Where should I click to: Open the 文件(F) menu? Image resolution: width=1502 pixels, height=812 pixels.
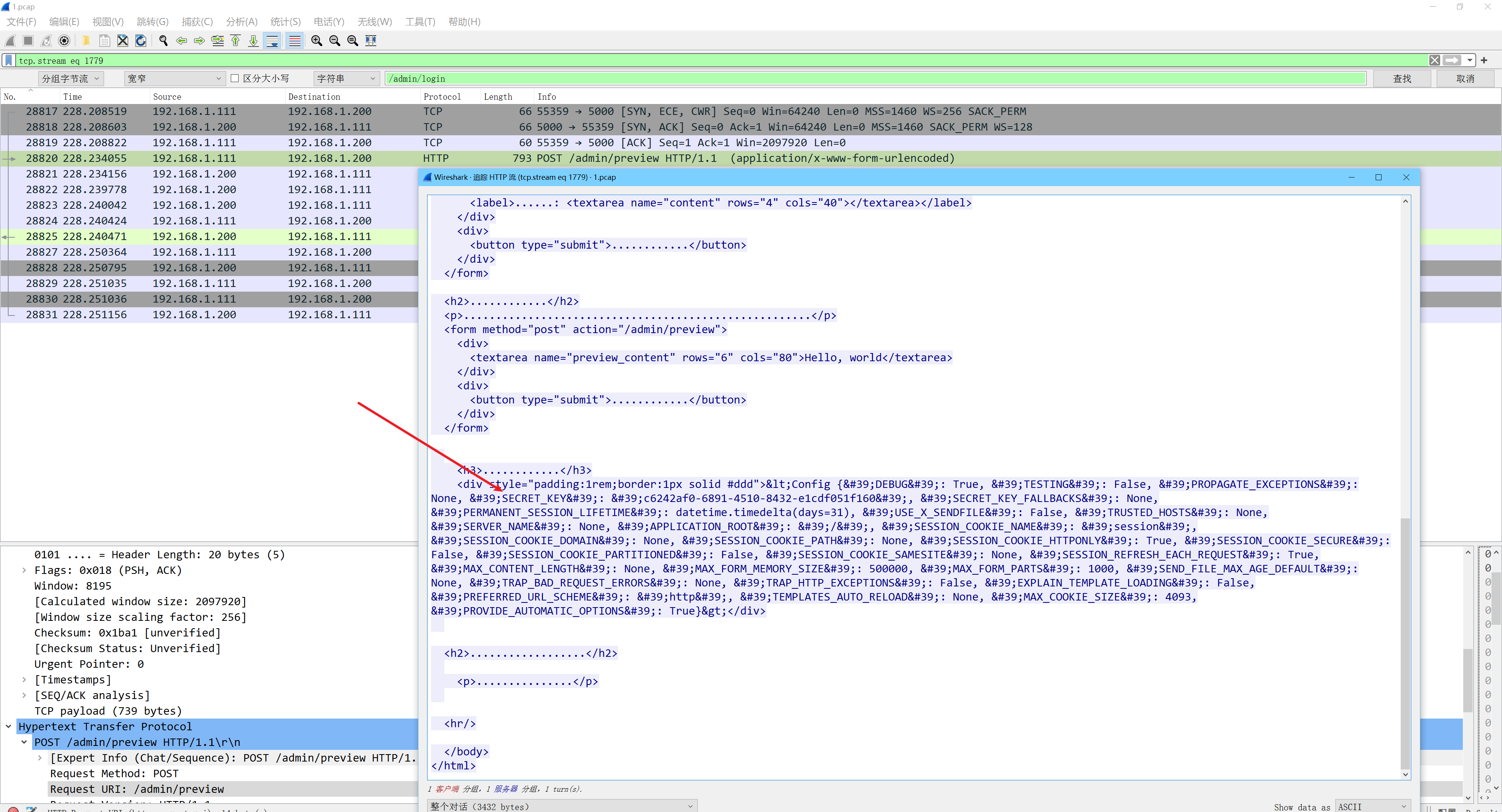coord(22,22)
